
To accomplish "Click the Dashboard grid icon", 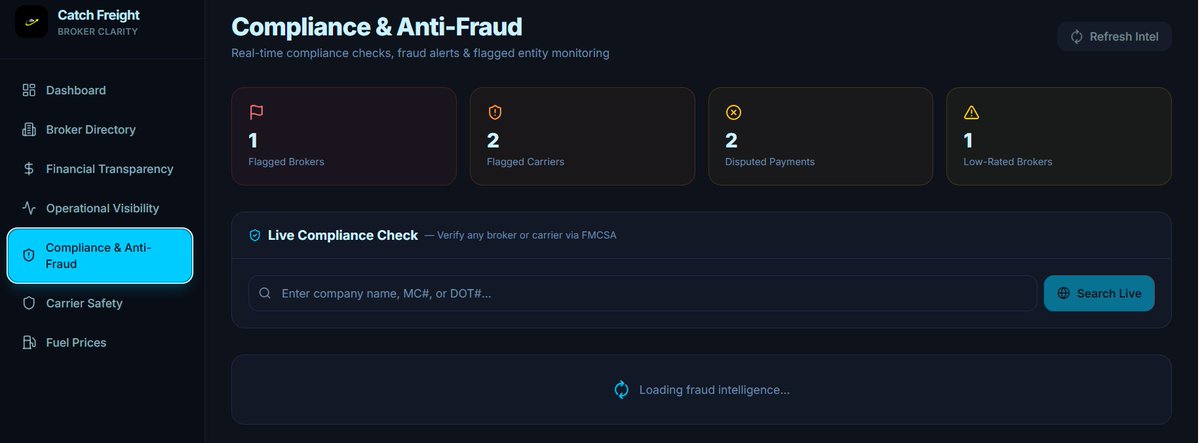I will point(29,90).
